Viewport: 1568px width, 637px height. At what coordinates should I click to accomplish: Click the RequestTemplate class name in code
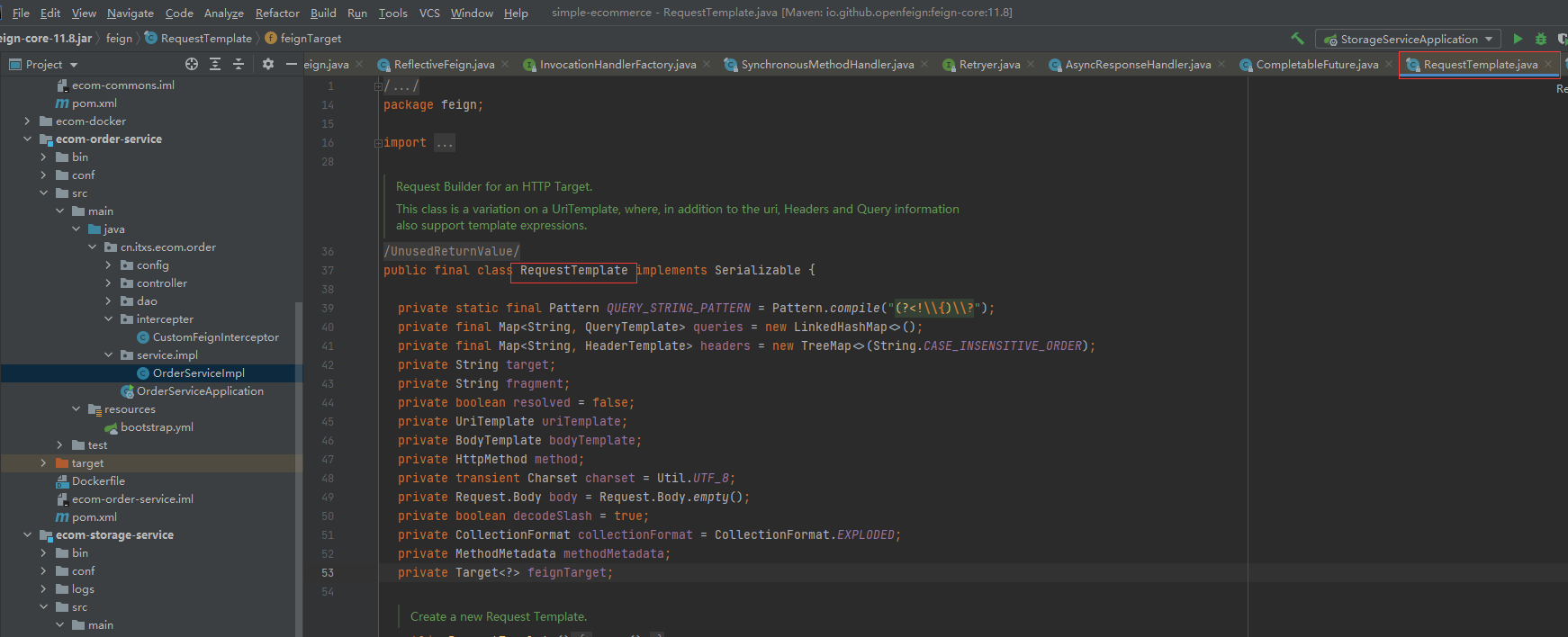pos(573,270)
